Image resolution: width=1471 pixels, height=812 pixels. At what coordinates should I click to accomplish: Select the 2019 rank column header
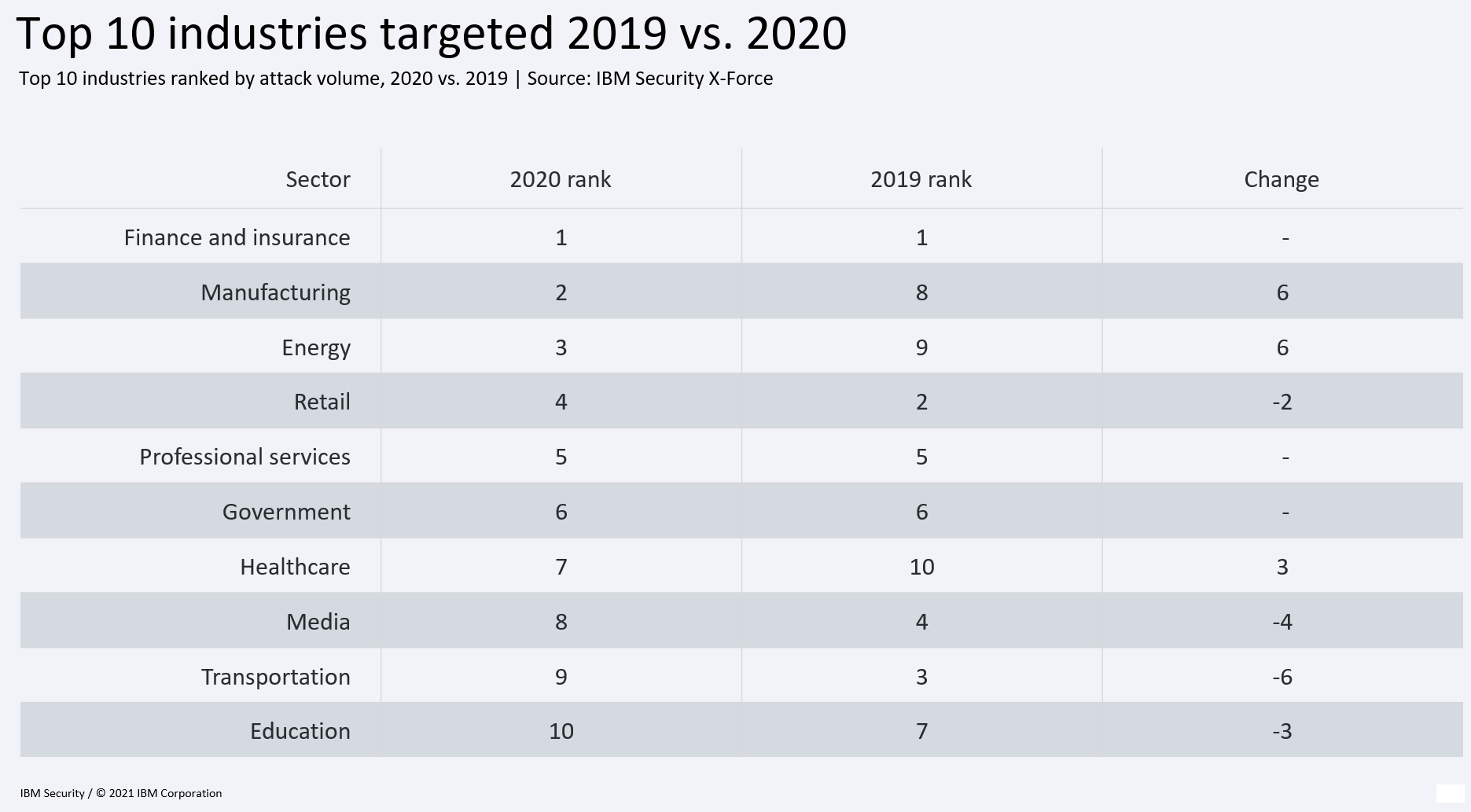tap(921, 179)
